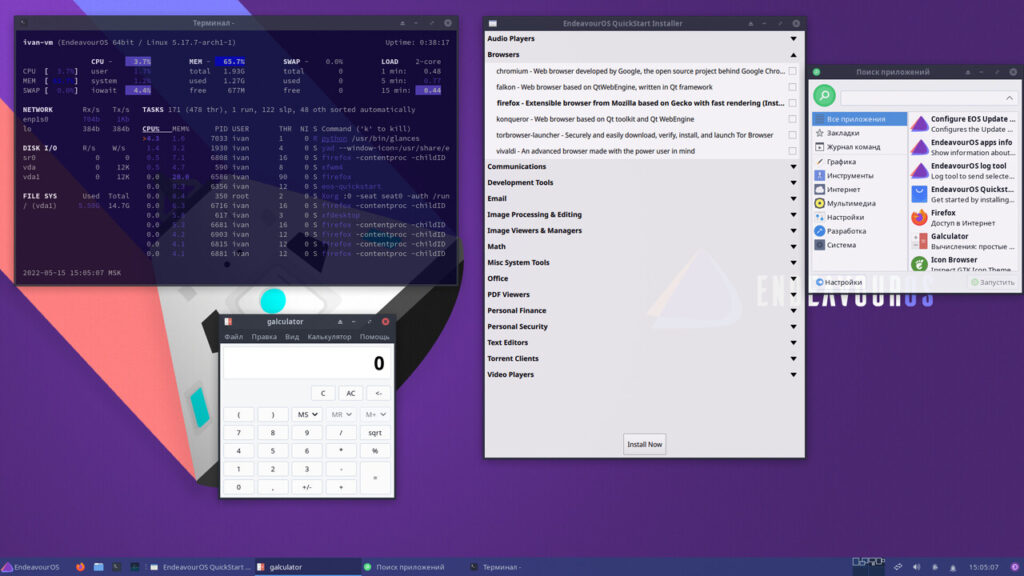
Task: Click the Firefox launcher in the taskbar
Action: [80, 567]
